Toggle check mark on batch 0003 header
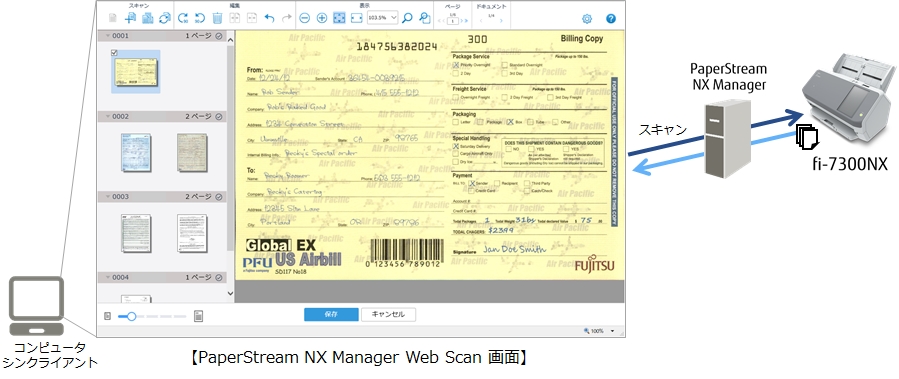899x379 pixels. (218, 197)
